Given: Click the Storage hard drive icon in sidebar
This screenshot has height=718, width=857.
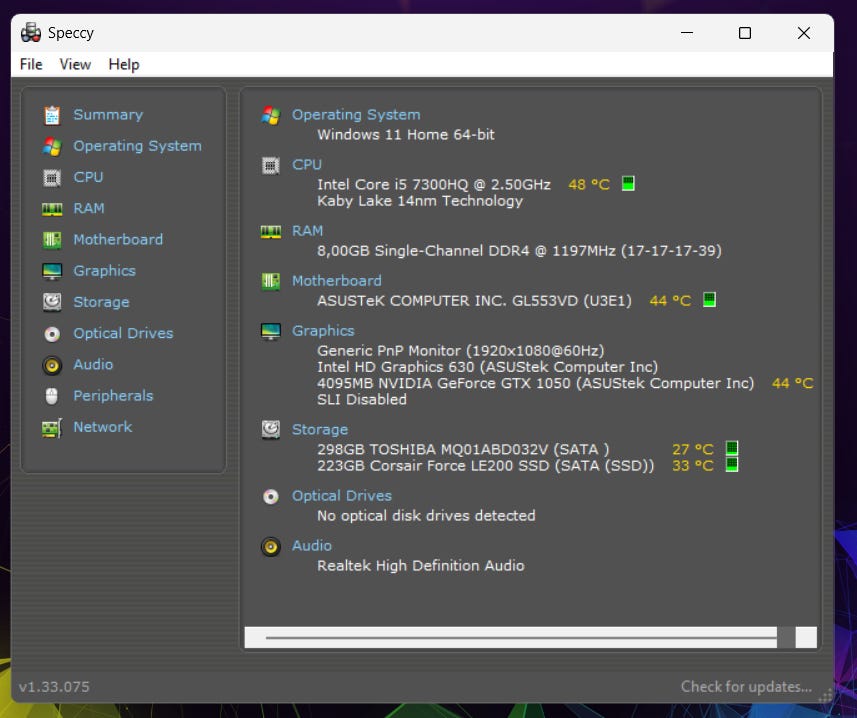Looking at the screenshot, I should tap(52, 302).
